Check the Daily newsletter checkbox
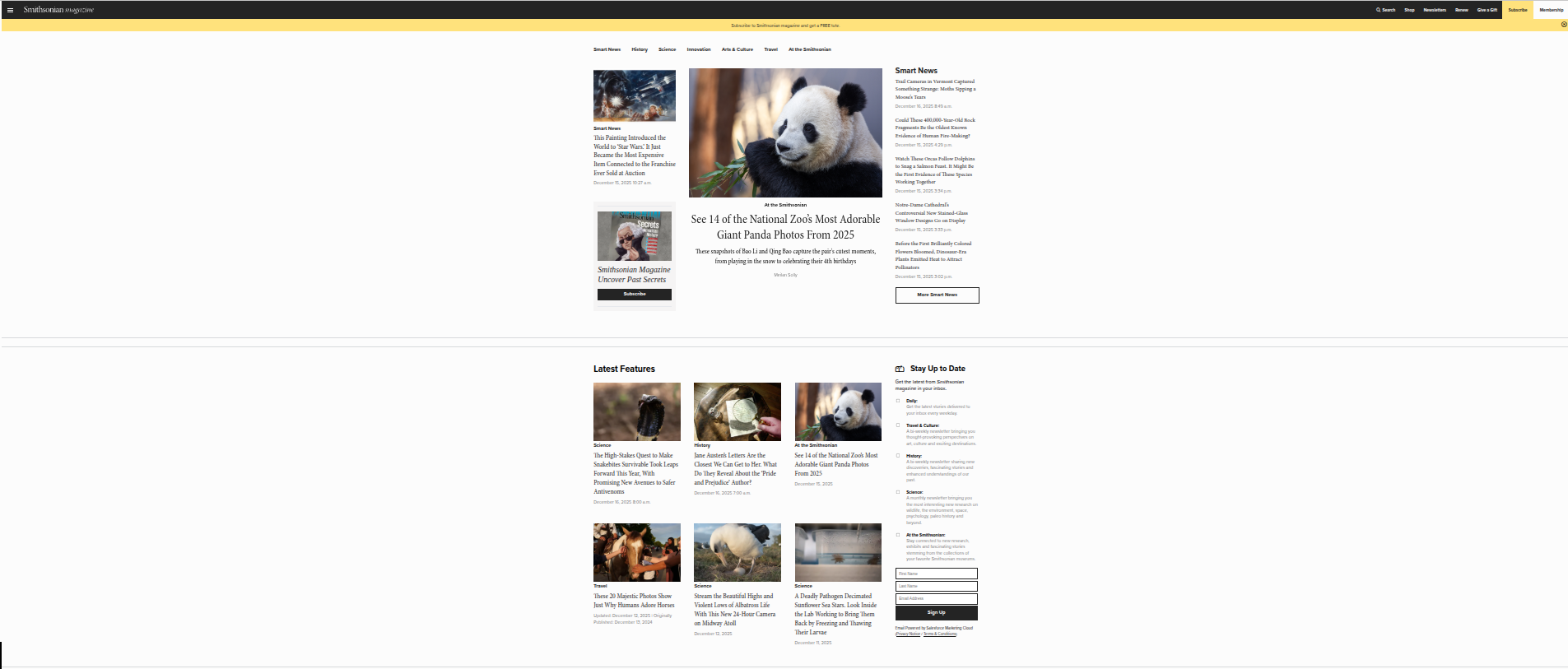 pyautogui.click(x=898, y=401)
